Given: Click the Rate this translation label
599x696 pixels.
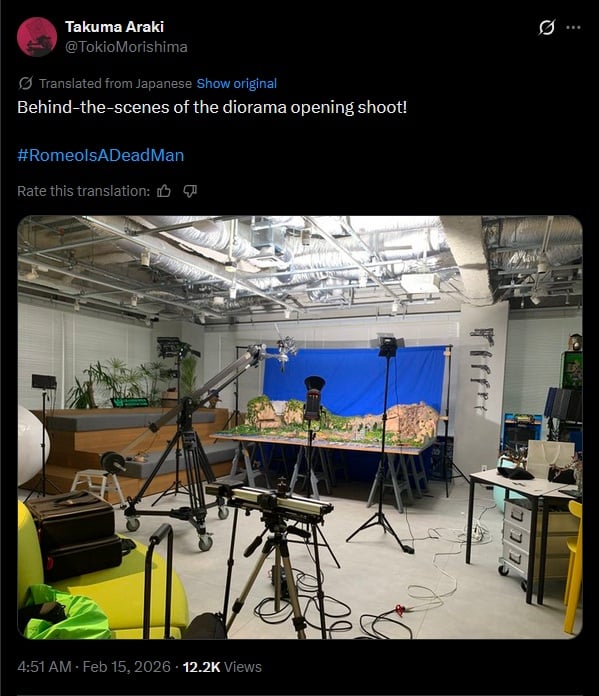Looking at the screenshot, I should 83,191.
